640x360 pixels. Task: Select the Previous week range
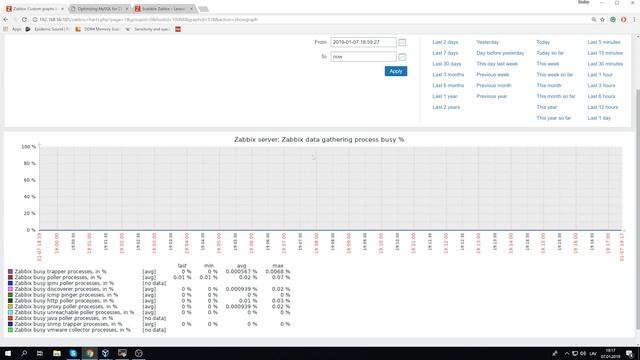(493, 75)
